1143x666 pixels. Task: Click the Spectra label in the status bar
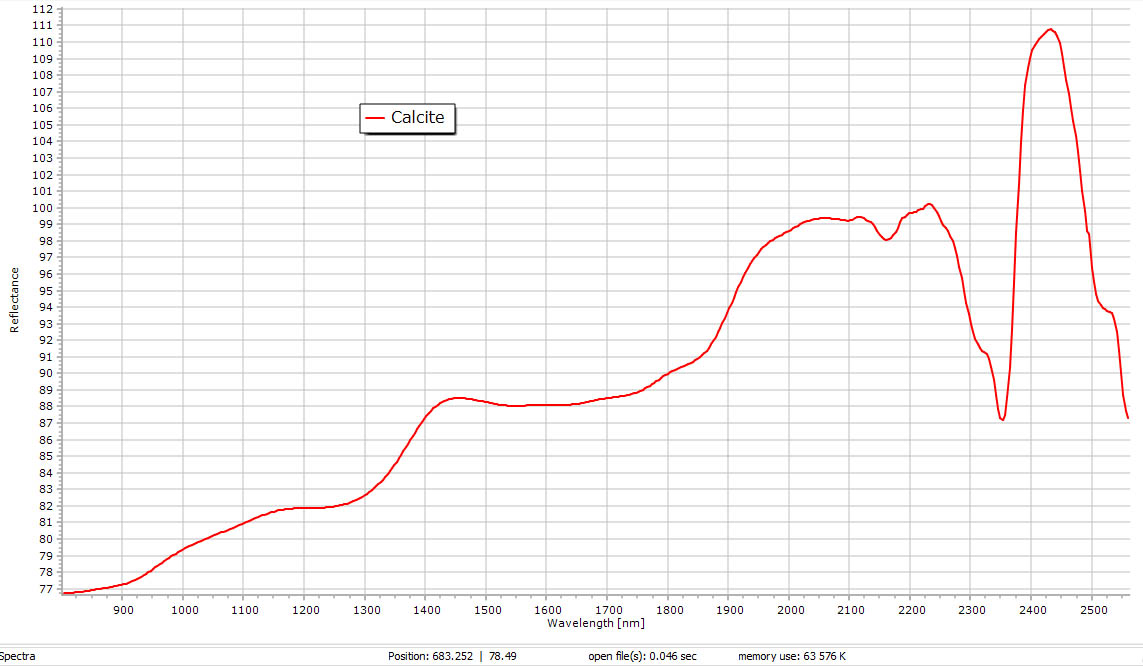point(19,656)
